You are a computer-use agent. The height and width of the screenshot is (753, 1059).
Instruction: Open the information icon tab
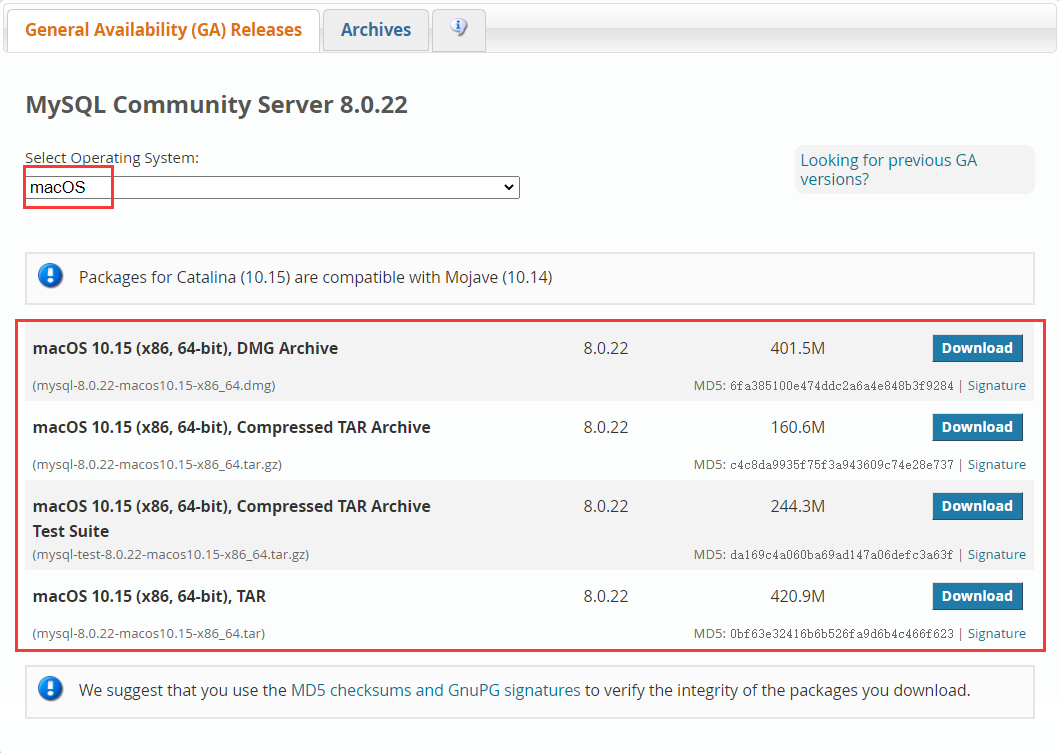[x=459, y=30]
